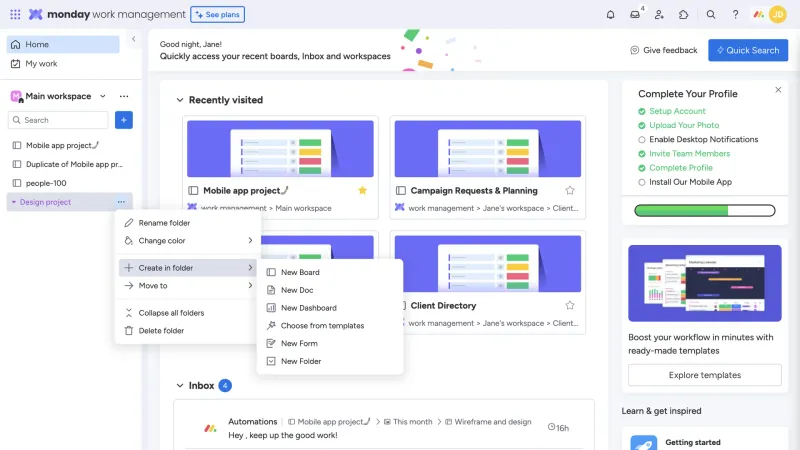Click the profile completion progress bar
The width and height of the screenshot is (800, 450).
(x=705, y=210)
